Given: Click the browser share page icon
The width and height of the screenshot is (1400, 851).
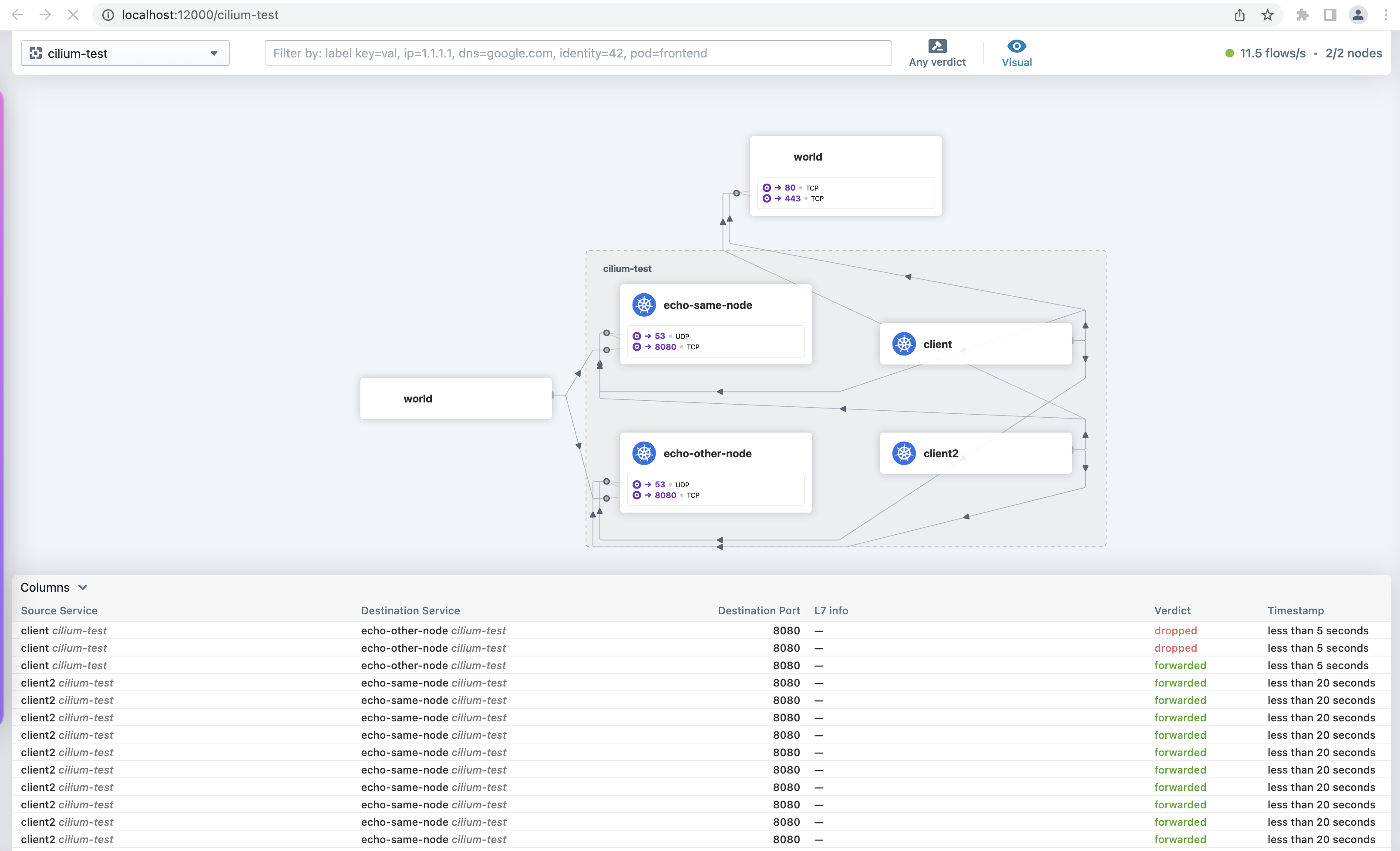Looking at the screenshot, I should click(x=1239, y=15).
